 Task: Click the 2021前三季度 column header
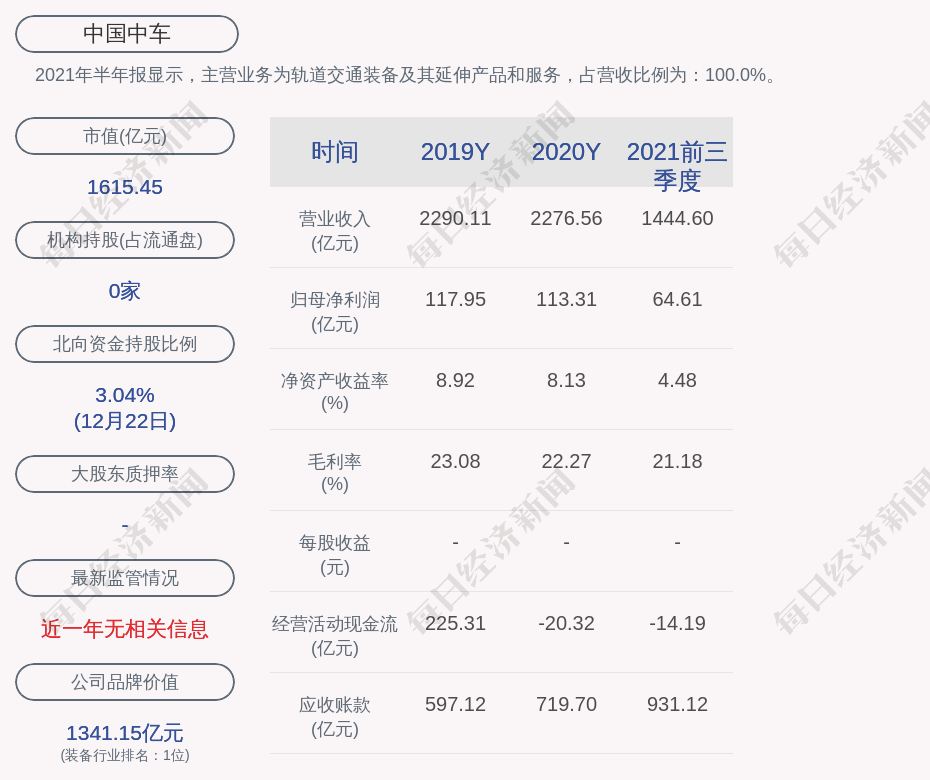point(677,165)
